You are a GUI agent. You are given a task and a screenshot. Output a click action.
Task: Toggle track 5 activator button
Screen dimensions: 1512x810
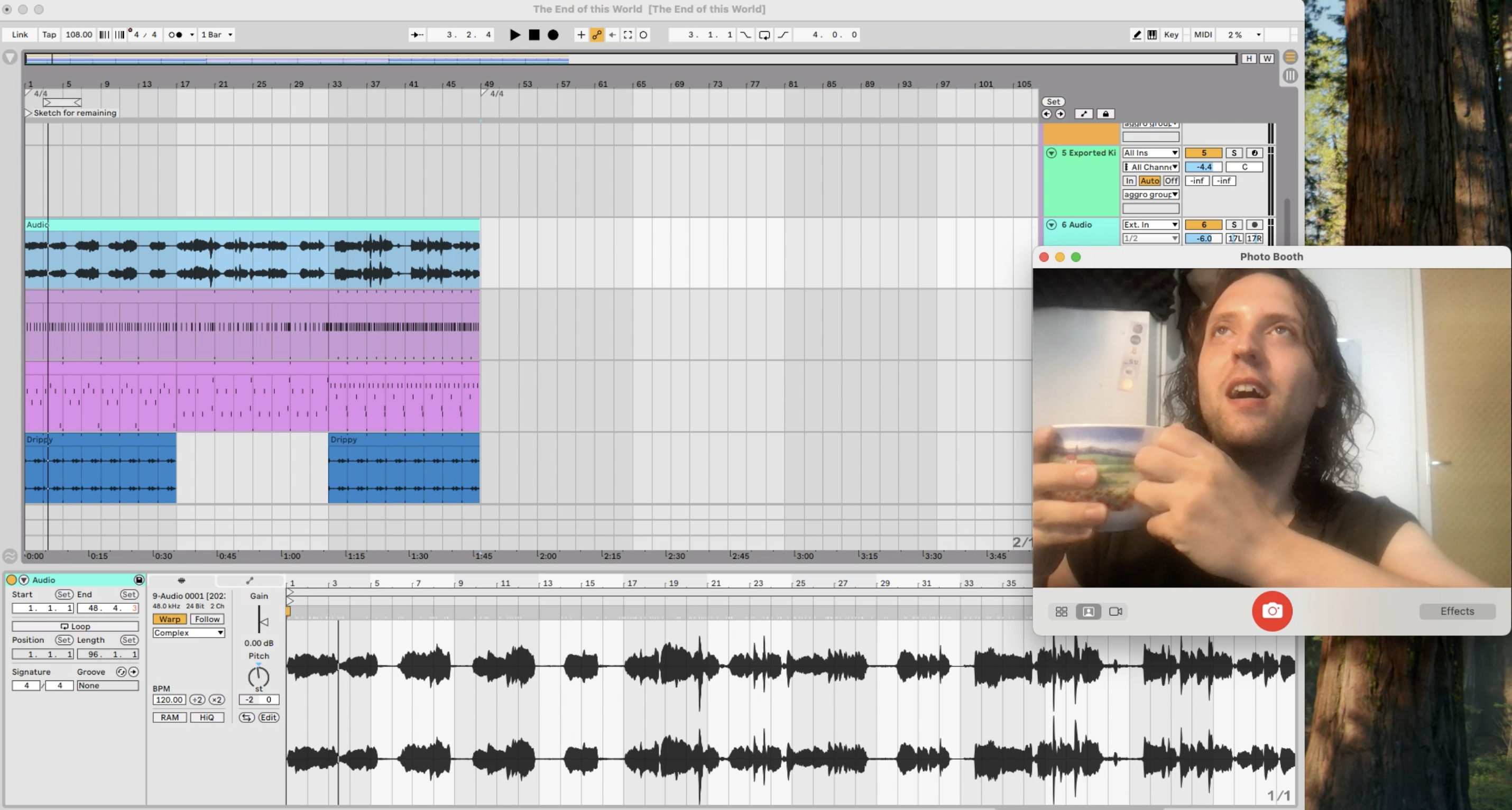(x=1203, y=153)
